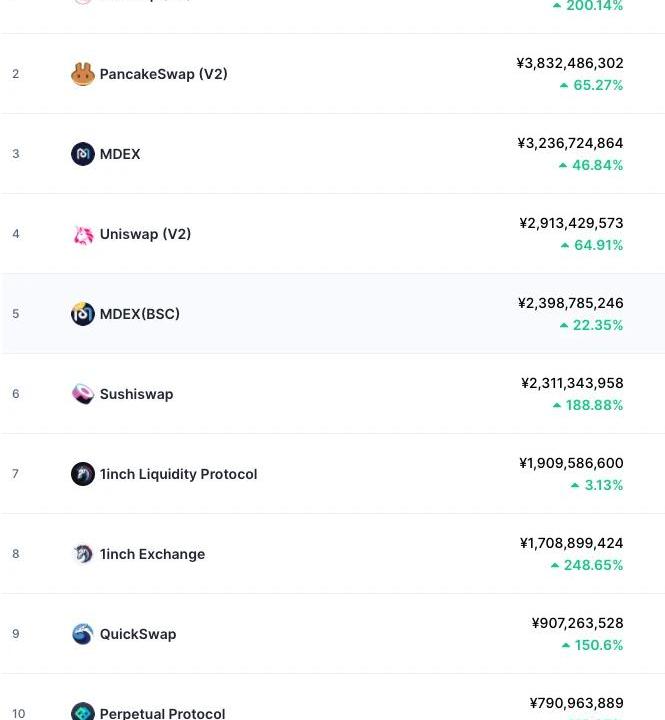Open the Uniswap (V2) name link
The image size is (665, 720).
point(145,234)
